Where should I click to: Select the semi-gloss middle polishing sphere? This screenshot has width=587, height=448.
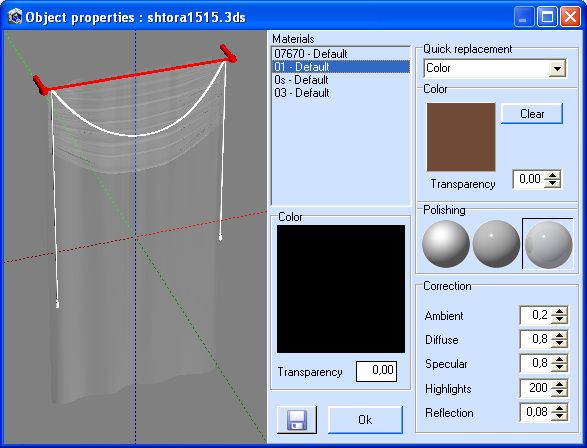pos(496,244)
